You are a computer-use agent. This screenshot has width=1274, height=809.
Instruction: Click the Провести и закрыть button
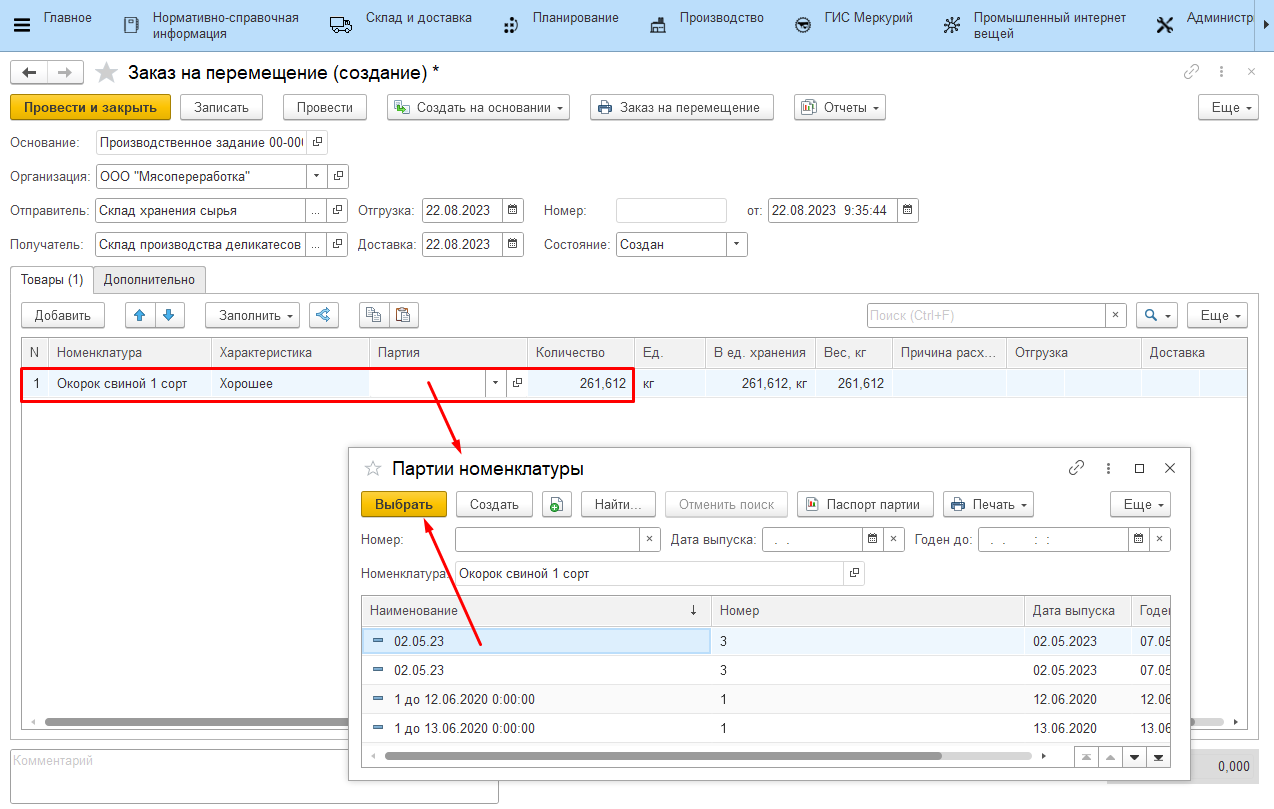[x=90, y=108]
